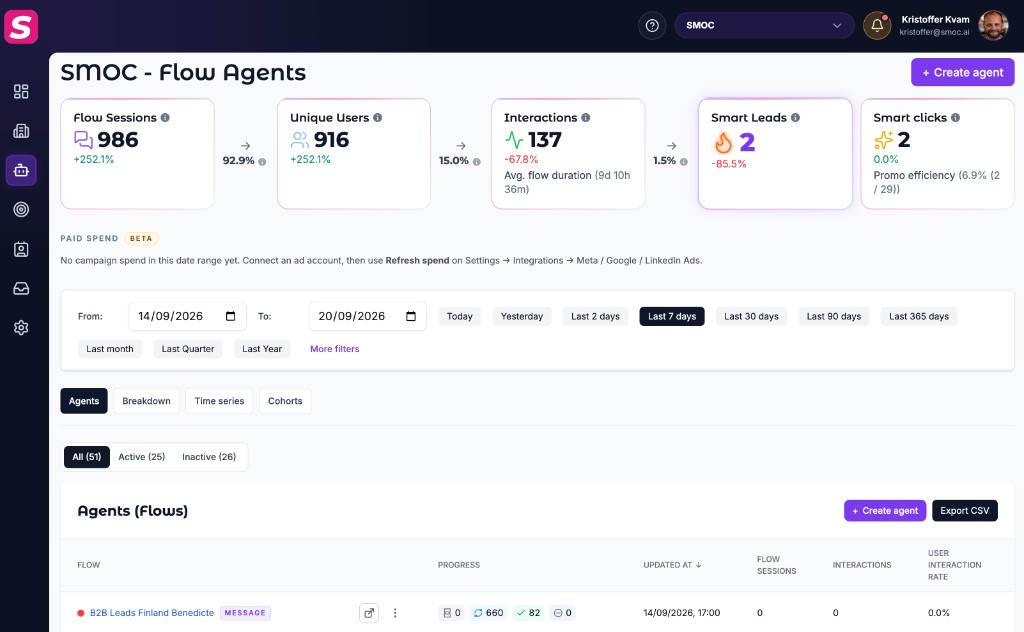Click the From date input 14/09/2026
This screenshot has height=632, width=1024.
(x=187, y=316)
